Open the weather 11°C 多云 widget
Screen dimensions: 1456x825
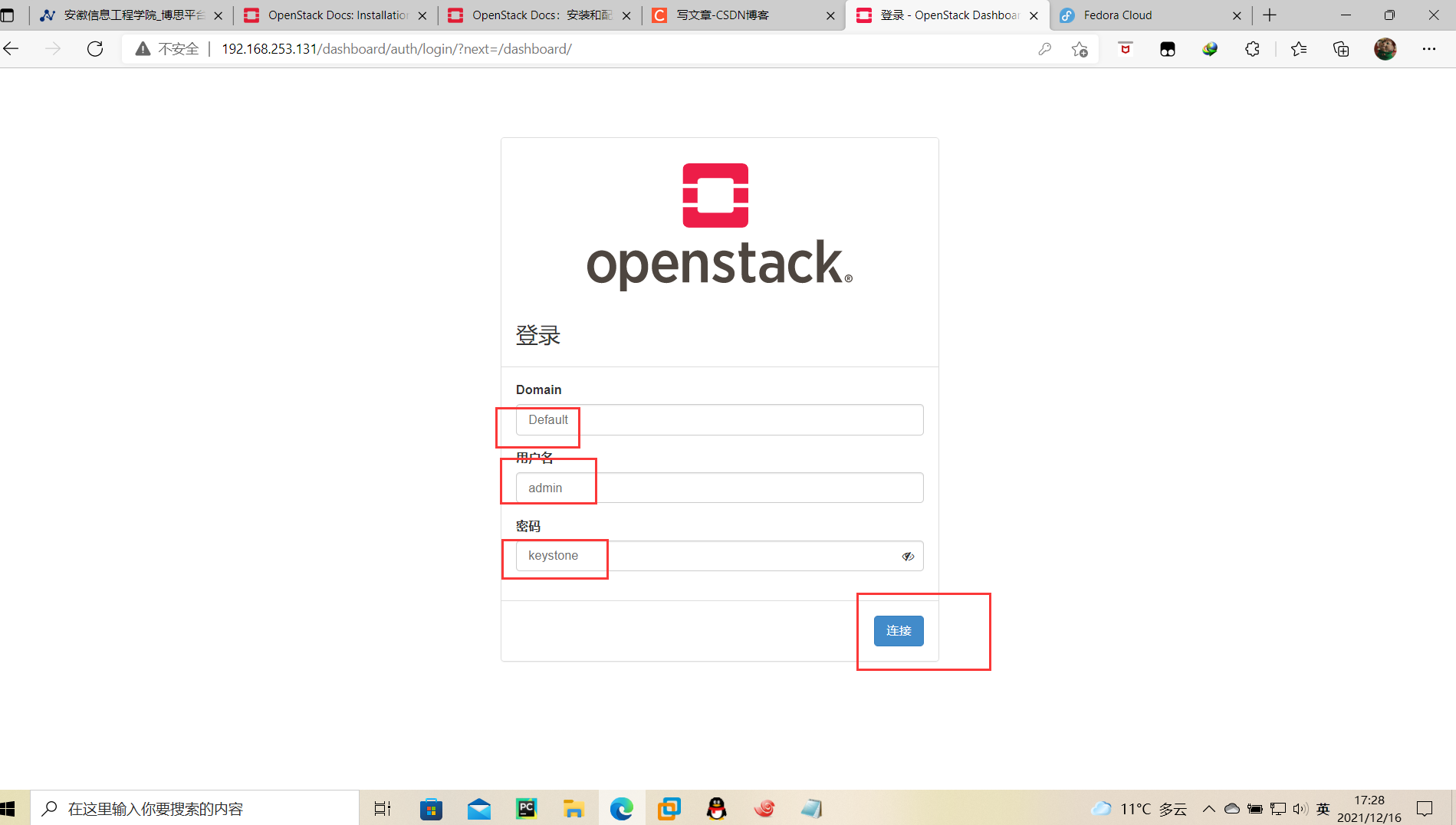pos(1139,809)
